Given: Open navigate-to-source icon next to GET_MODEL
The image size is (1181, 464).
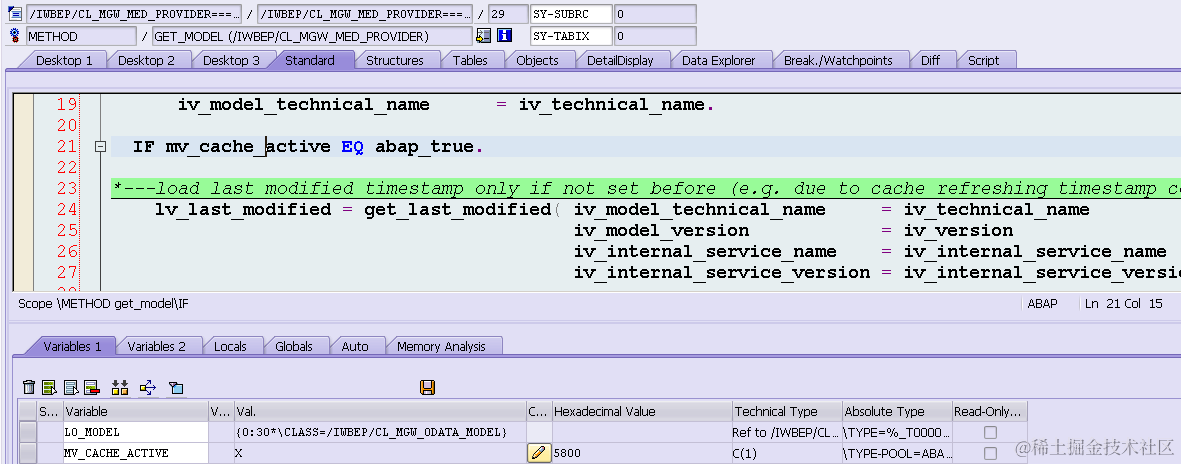Looking at the screenshot, I should click(484, 35).
